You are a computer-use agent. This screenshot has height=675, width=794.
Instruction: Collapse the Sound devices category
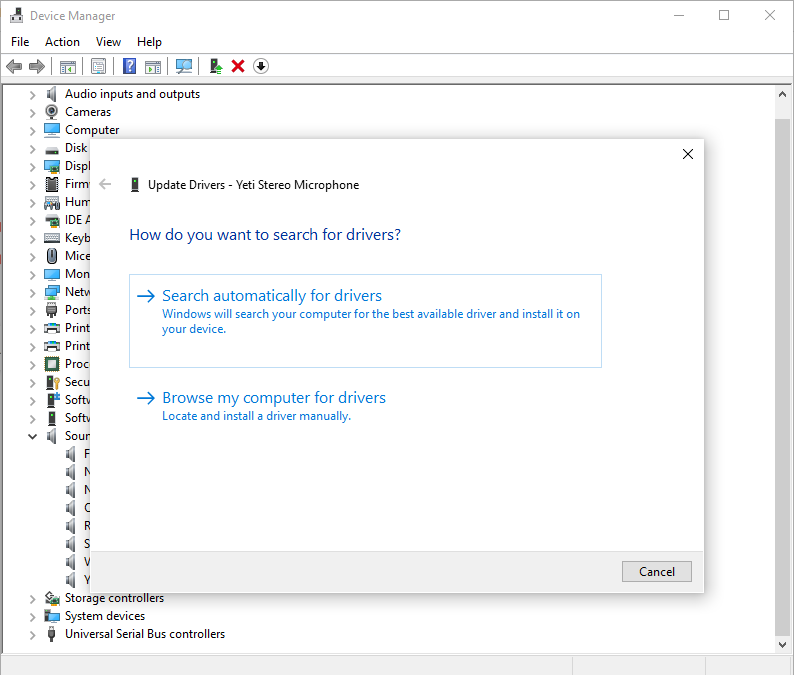tap(33, 436)
